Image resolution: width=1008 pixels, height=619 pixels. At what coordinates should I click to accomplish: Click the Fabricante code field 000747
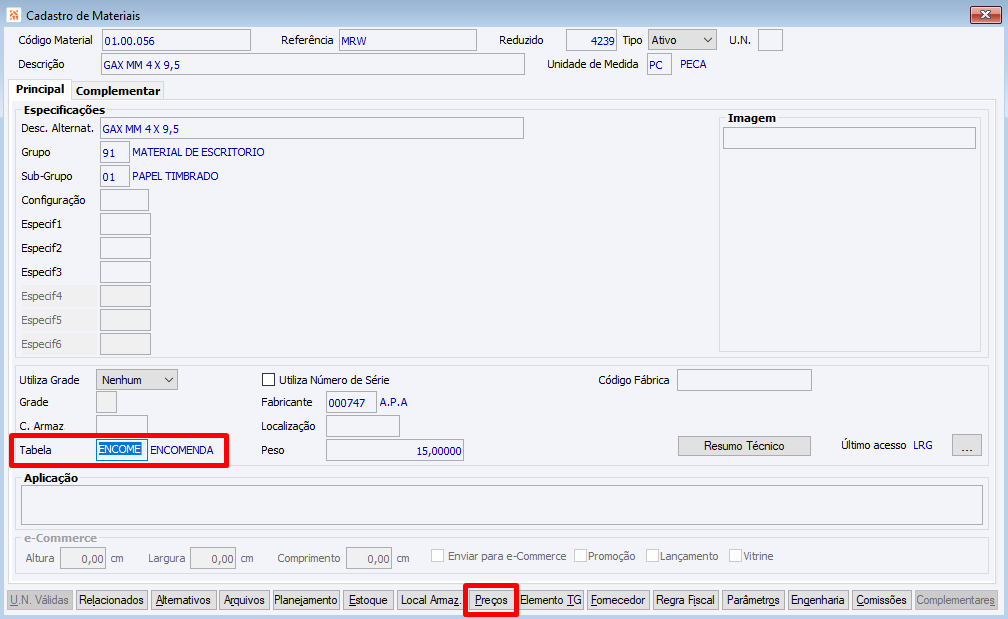[351, 402]
